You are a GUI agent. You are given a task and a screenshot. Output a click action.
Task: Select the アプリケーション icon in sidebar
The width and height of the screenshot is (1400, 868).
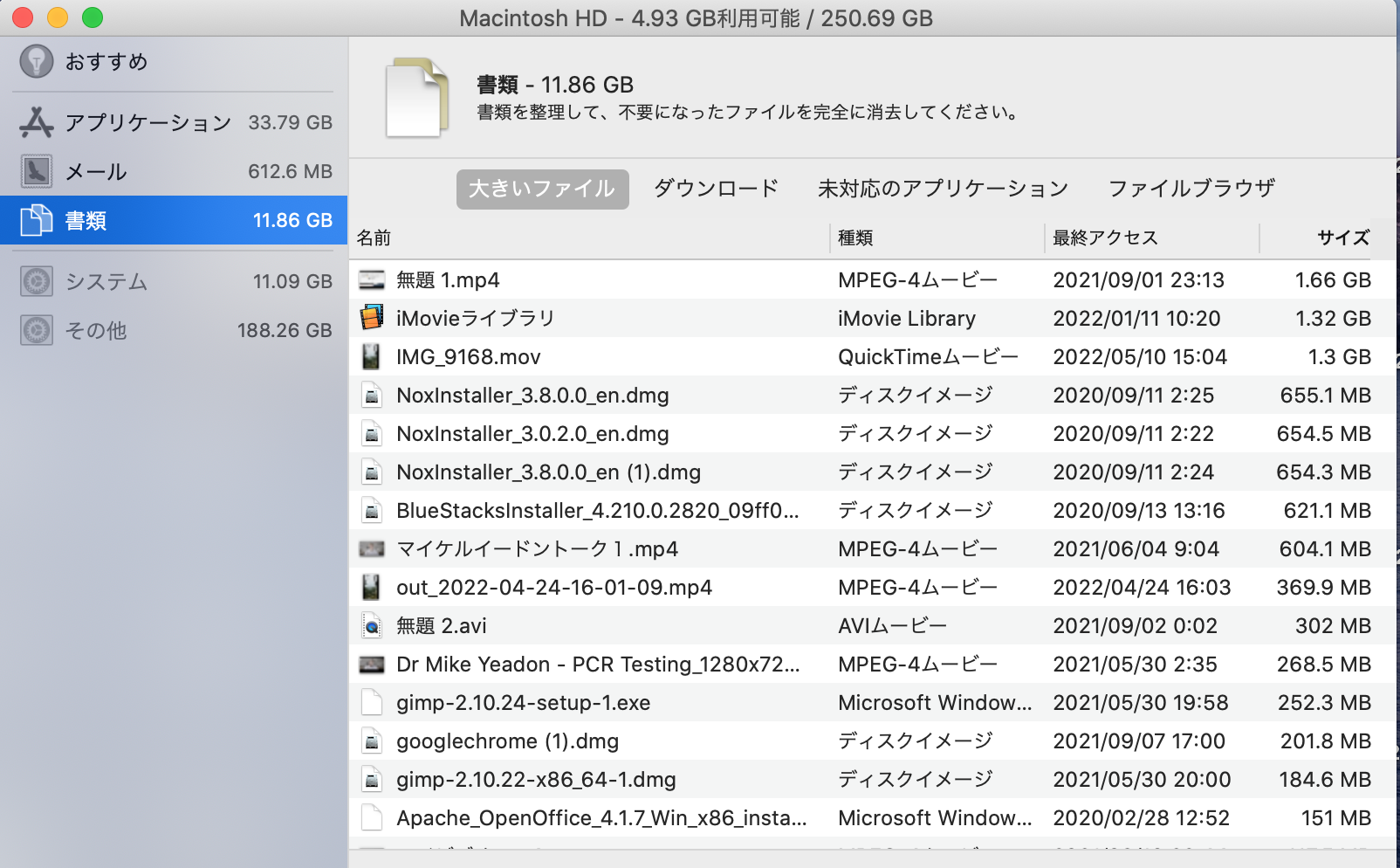tap(37, 122)
